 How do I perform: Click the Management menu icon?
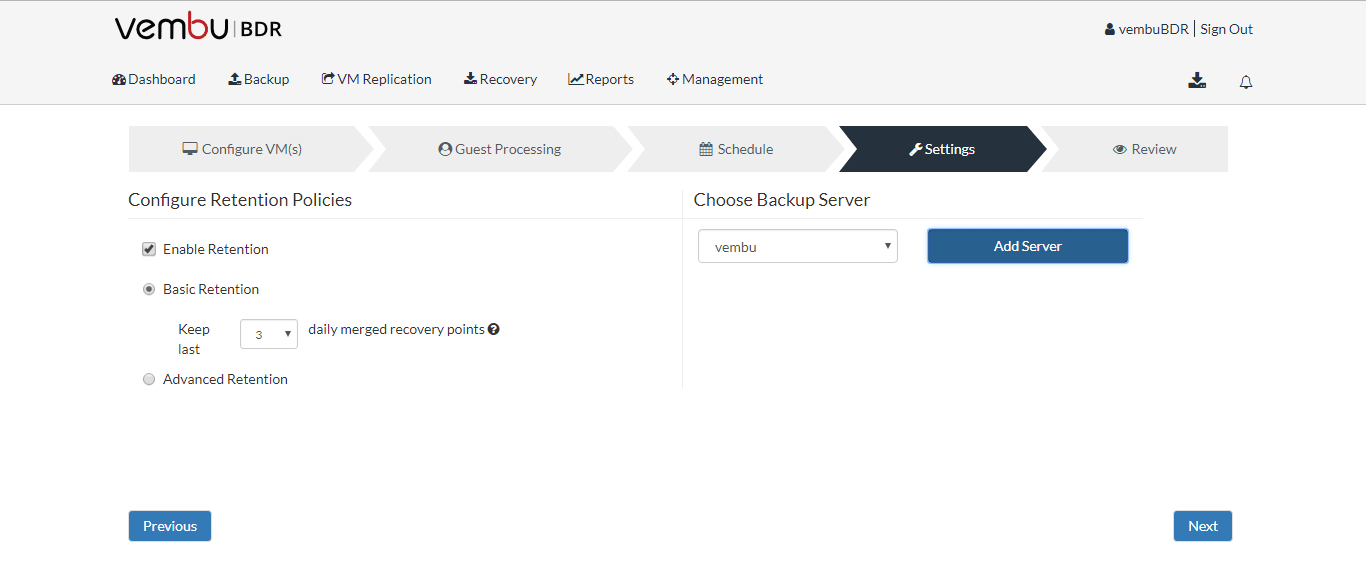pos(673,79)
